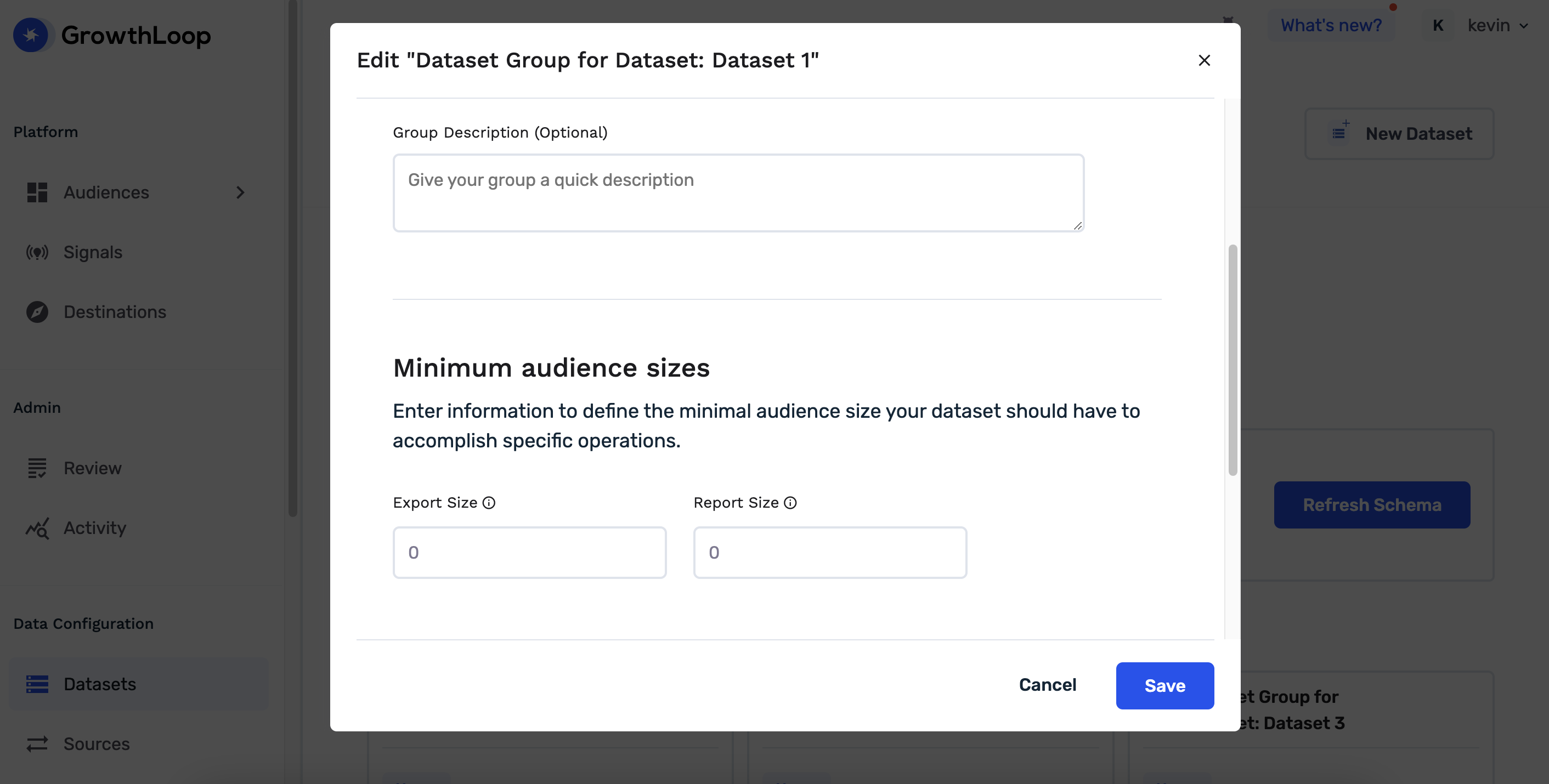This screenshot has width=1549, height=784.
Task: Save the dataset group changes
Action: click(x=1164, y=685)
